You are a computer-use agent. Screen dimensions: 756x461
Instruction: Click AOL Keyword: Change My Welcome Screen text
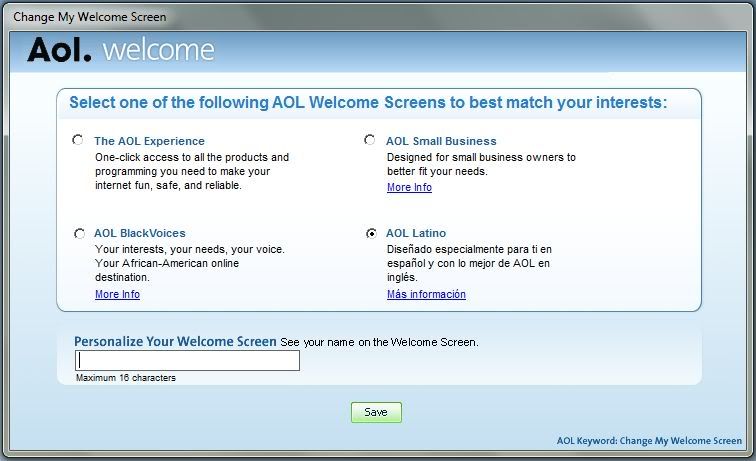coord(649,441)
